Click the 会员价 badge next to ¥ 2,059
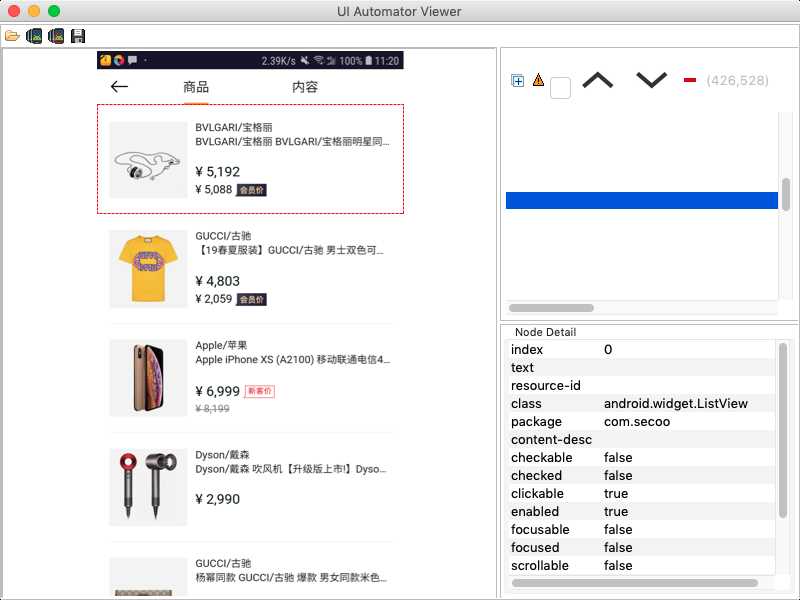The width and height of the screenshot is (800, 600). (252, 299)
